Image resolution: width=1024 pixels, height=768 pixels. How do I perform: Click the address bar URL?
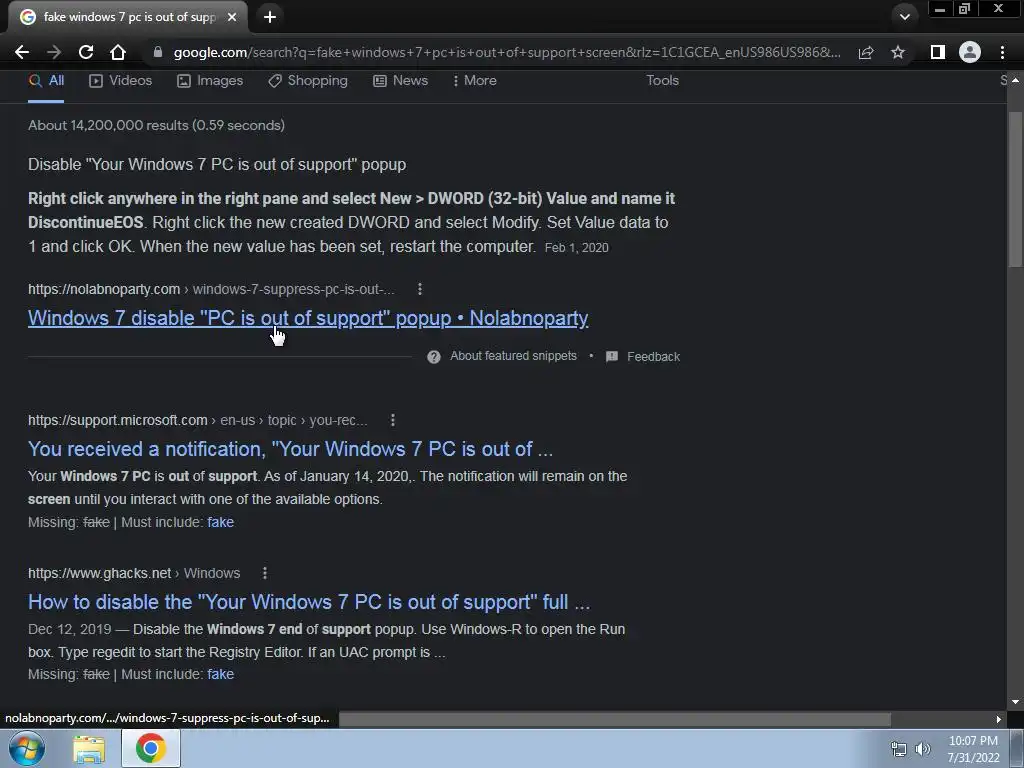tap(507, 52)
